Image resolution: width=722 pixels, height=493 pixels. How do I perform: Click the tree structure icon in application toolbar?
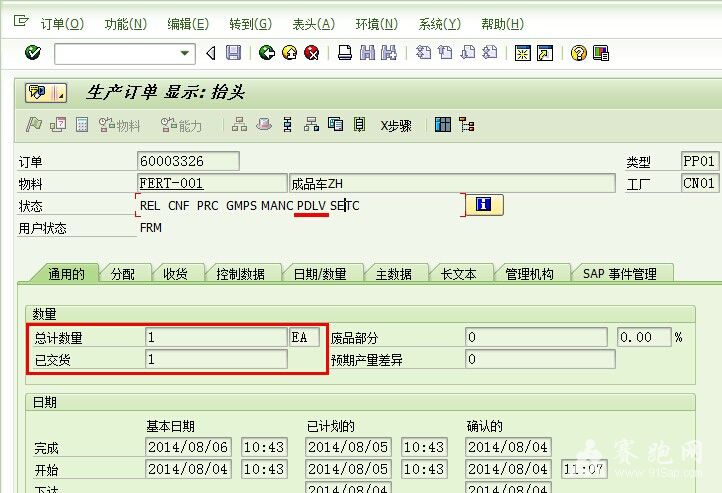point(466,124)
